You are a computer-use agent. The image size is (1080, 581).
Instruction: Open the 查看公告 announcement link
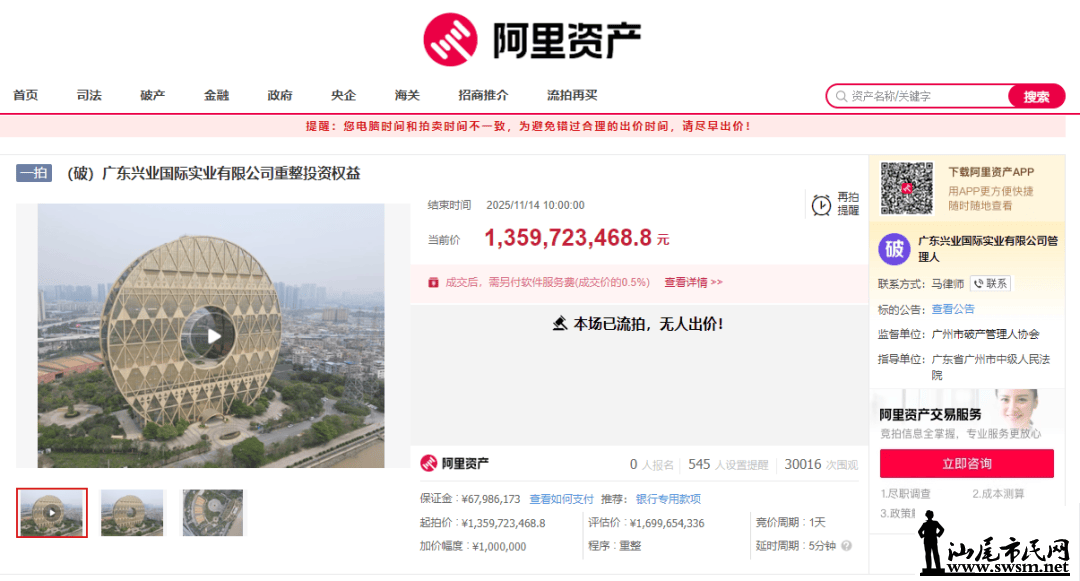click(953, 309)
